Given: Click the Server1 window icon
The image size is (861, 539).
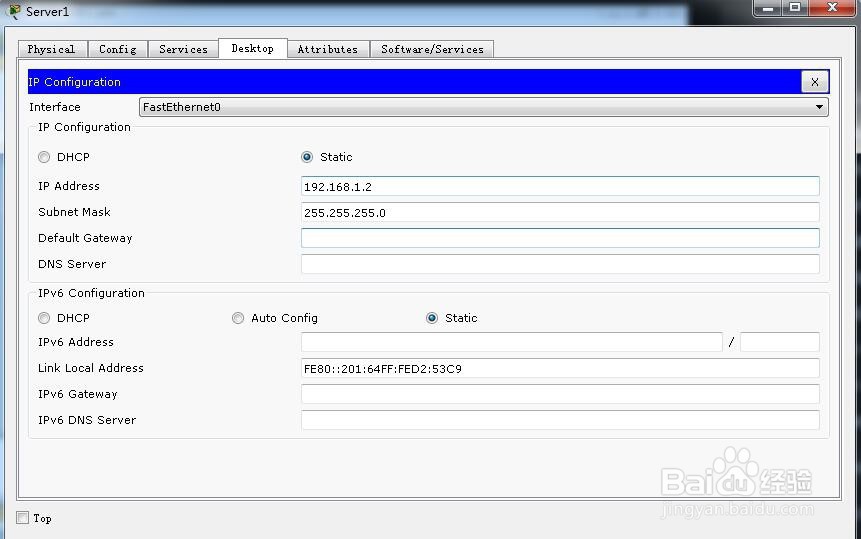Looking at the screenshot, I should (14, 11).
